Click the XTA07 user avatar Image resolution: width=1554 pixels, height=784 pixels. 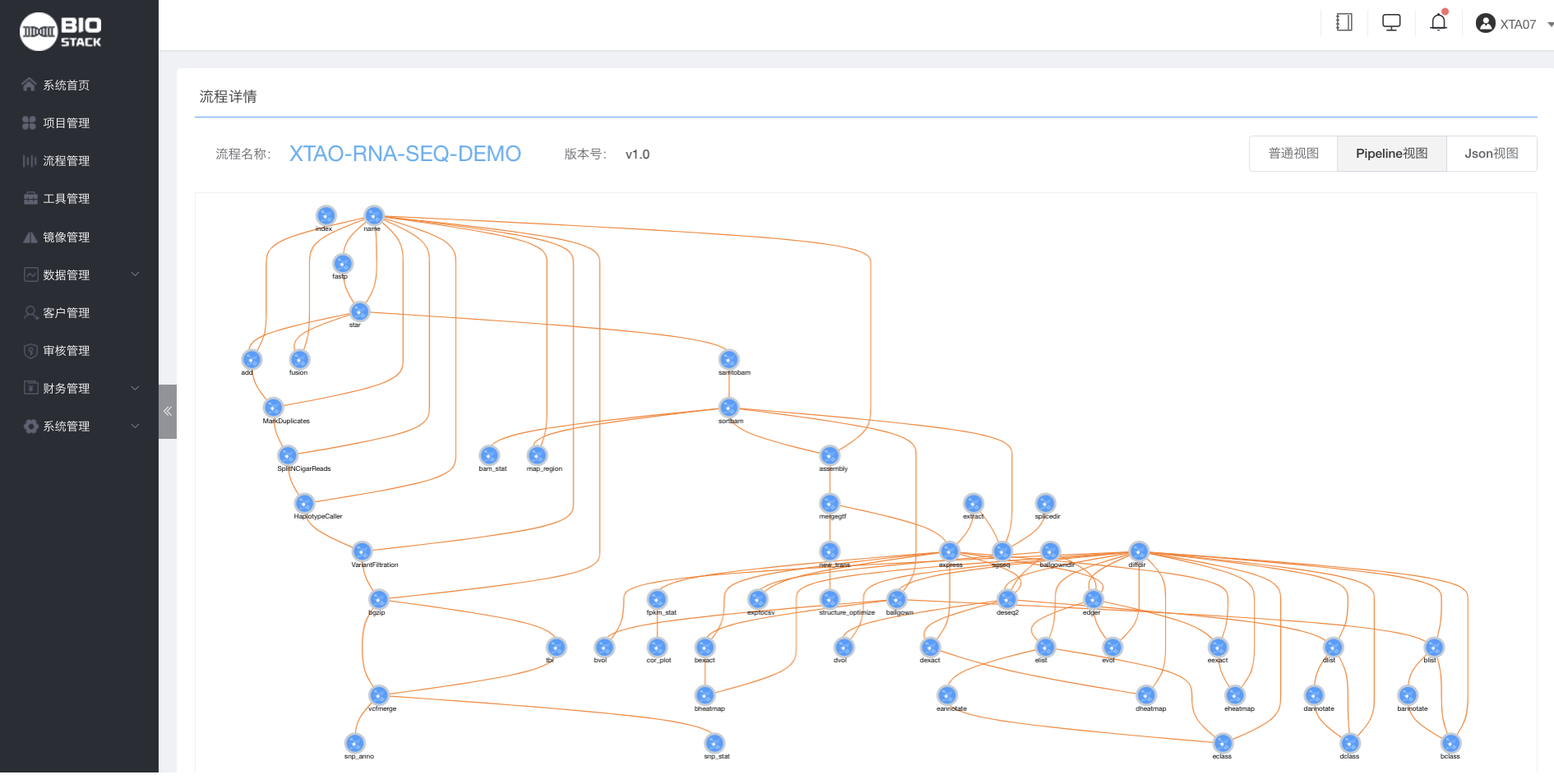pos(1485,22)
